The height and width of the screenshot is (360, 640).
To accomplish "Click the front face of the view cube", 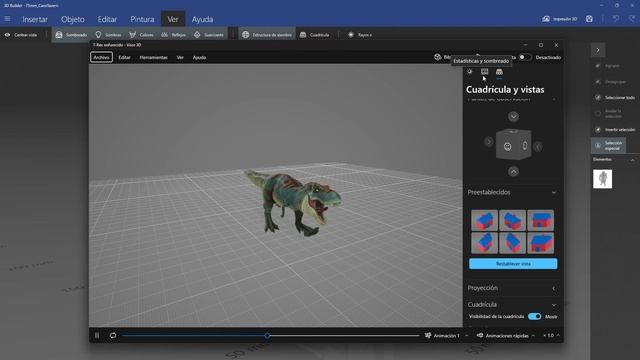I will point(507,146).
